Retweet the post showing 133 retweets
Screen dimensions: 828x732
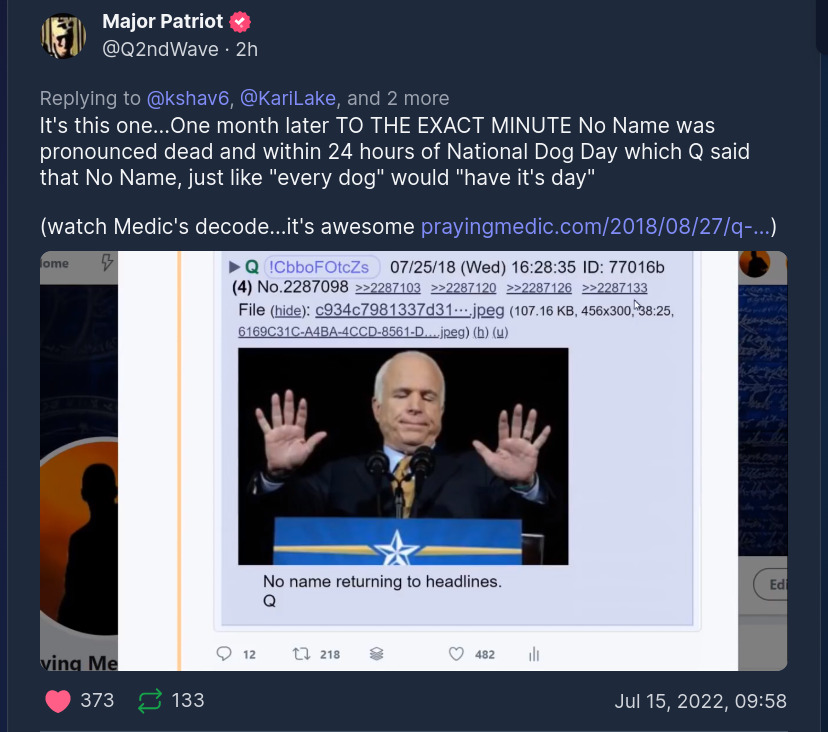149,701
